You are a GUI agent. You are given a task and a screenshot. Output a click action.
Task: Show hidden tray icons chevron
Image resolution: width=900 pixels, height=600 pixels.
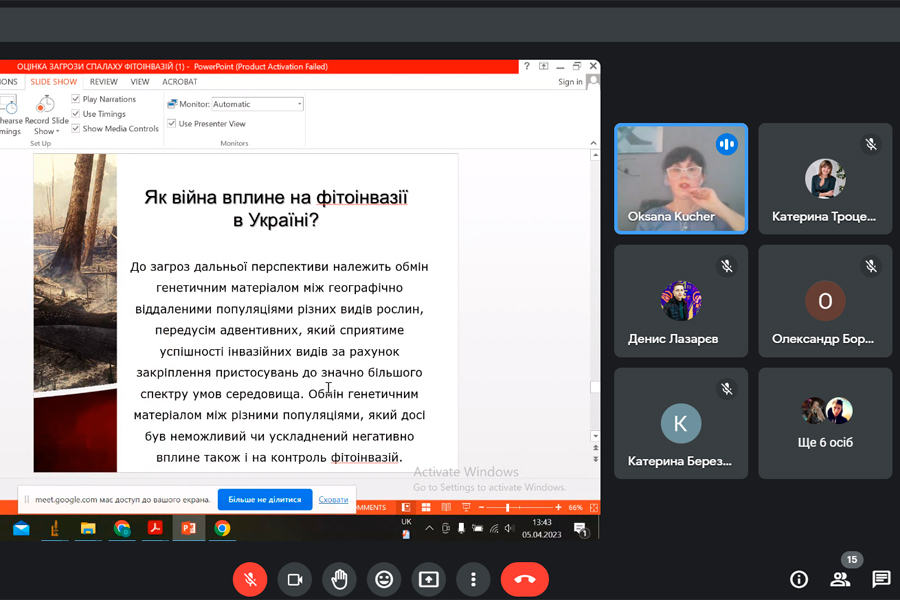click(x=429, y=528)
